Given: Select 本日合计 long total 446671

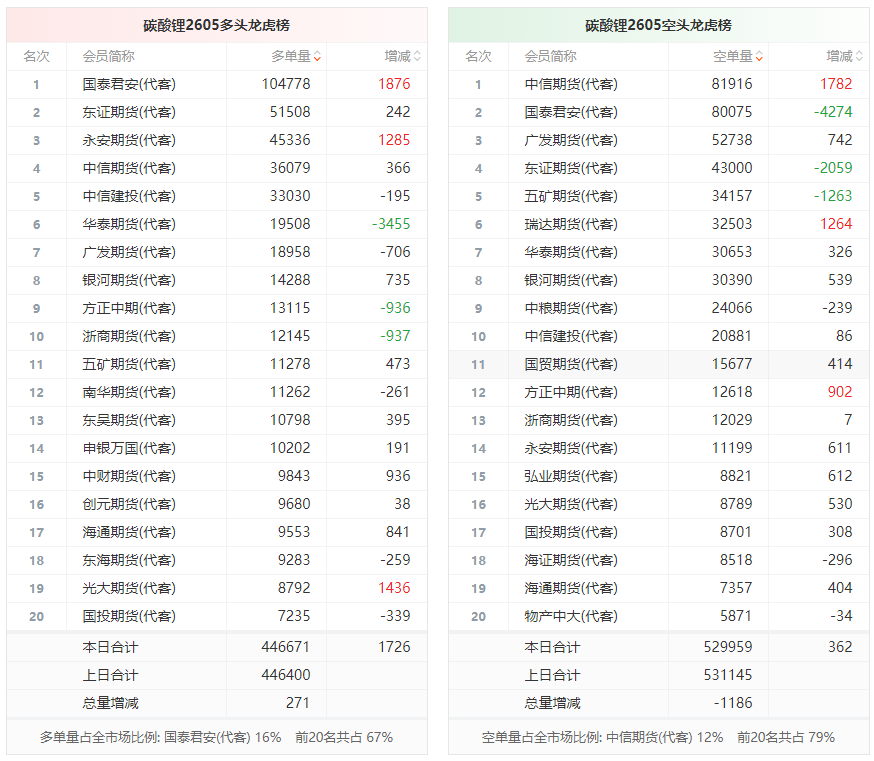Looking at the screenshot, I should click(285, 647).
